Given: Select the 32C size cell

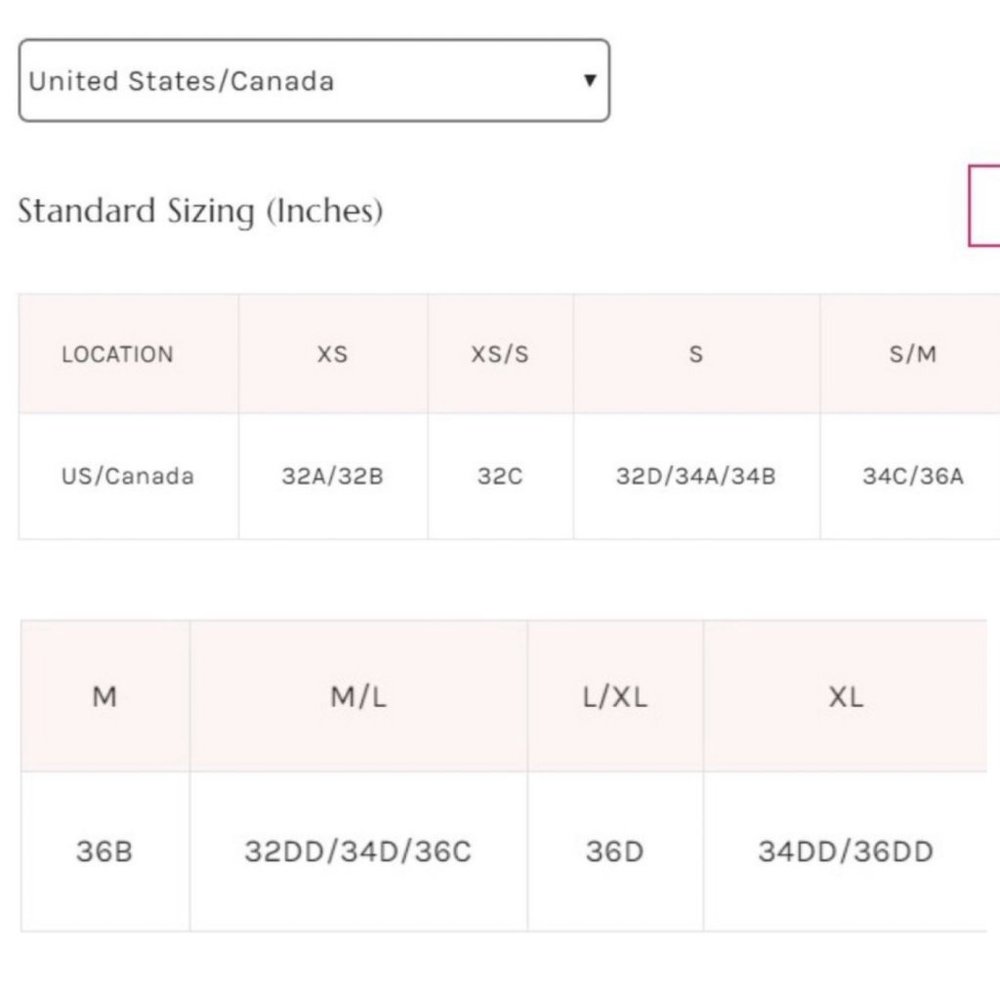Looking at the screenshot, I should [500, 476].
